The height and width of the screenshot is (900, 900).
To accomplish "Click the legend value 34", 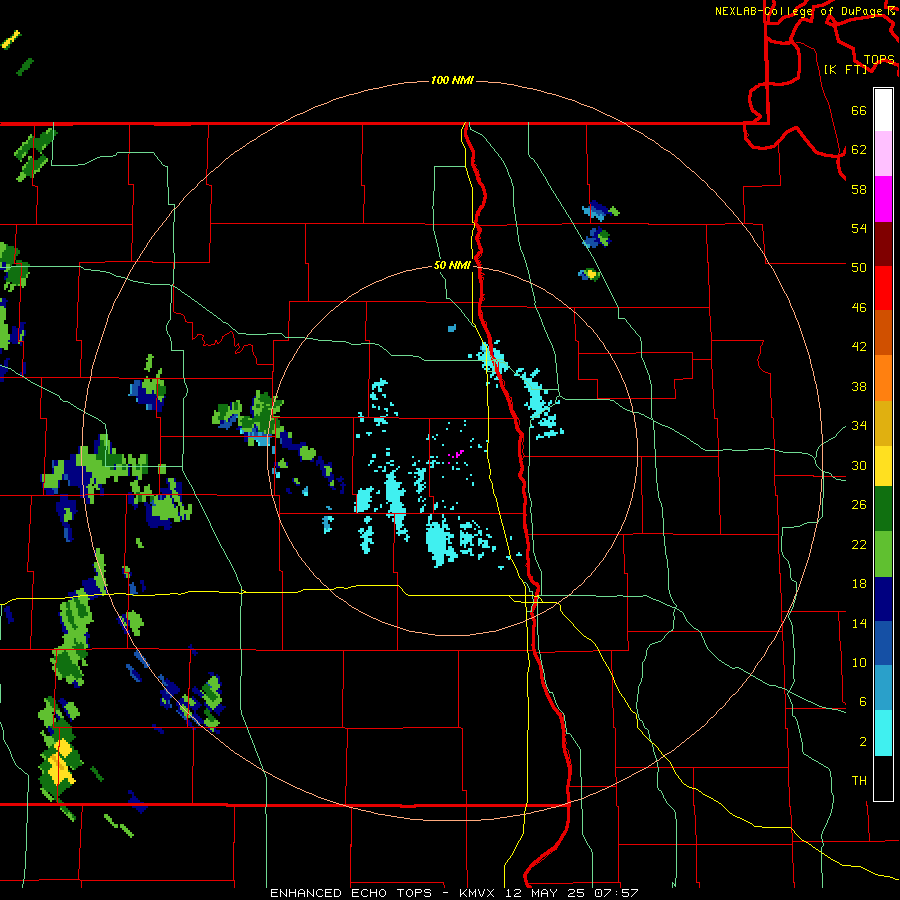I will 859,425.
